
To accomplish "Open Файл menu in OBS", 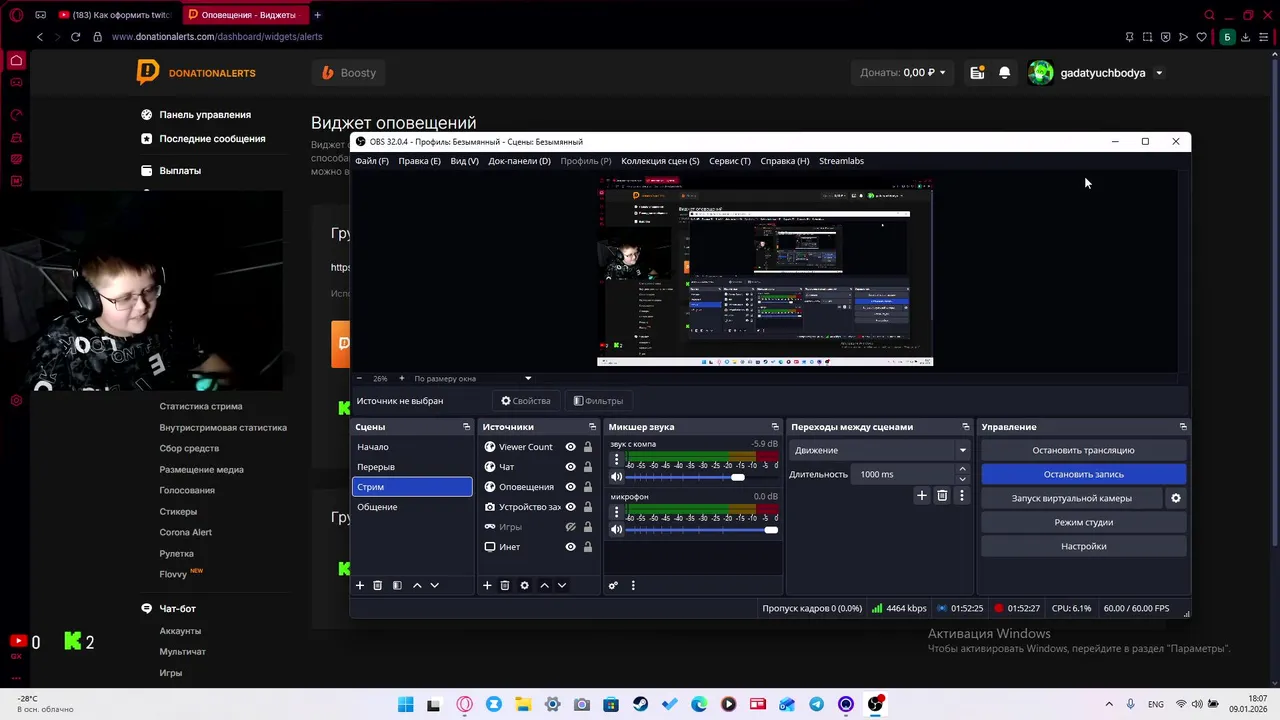I will 372,161.
